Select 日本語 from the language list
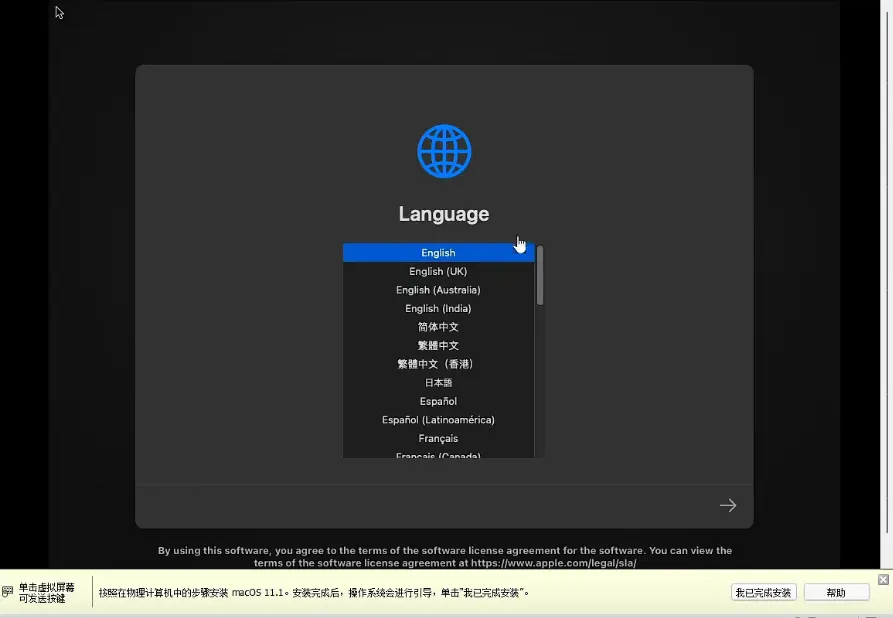Screen dimensions: 893x618 [x=438, y=383]
